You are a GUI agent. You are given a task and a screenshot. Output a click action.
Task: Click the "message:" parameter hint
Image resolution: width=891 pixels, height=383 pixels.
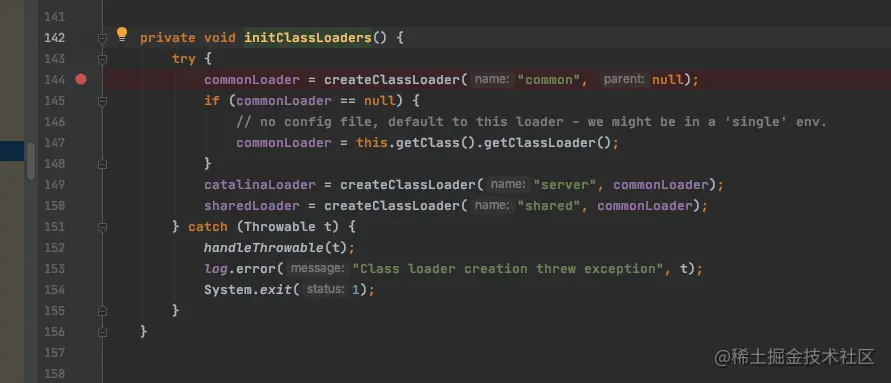pos(317,268)
